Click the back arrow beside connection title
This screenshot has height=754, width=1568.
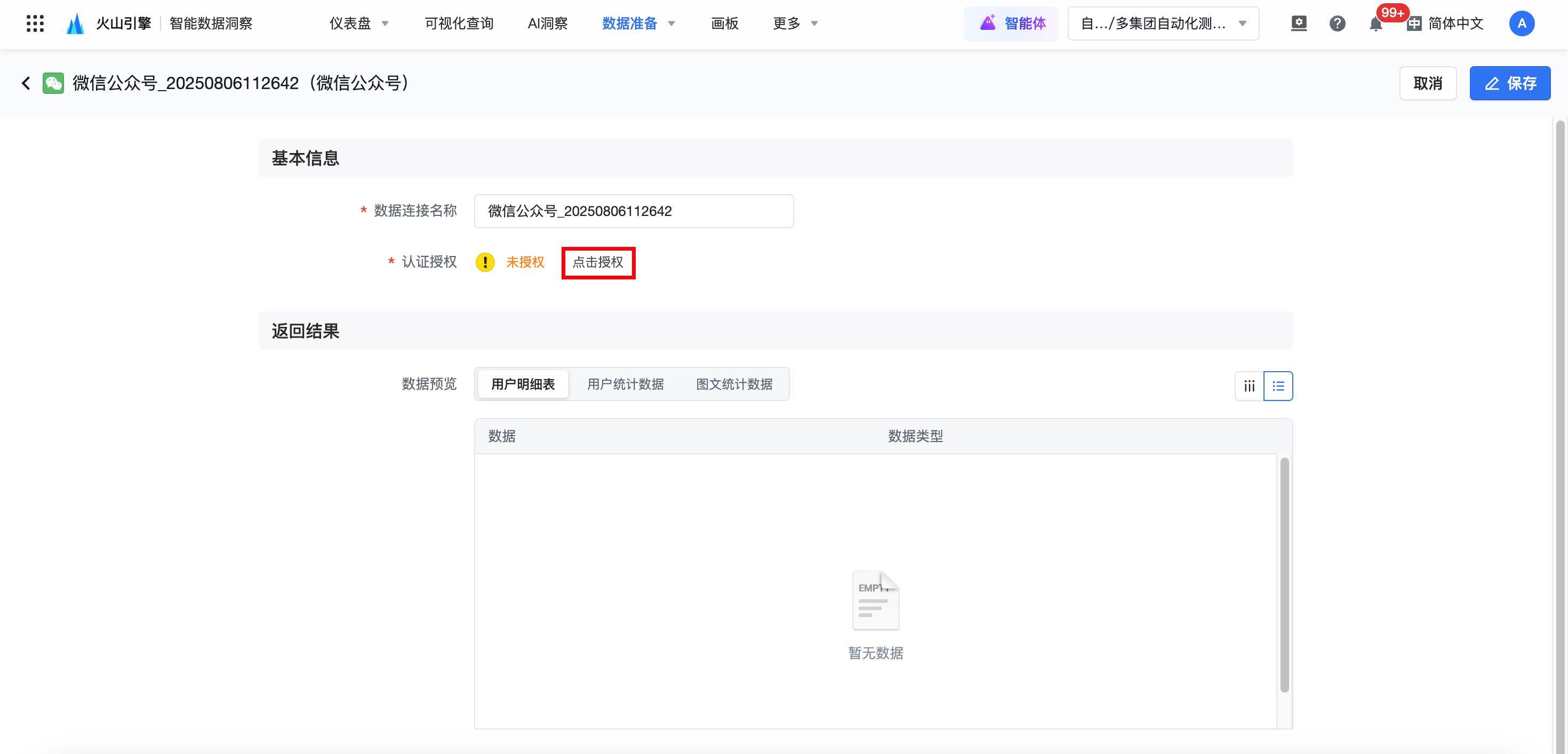26,83
